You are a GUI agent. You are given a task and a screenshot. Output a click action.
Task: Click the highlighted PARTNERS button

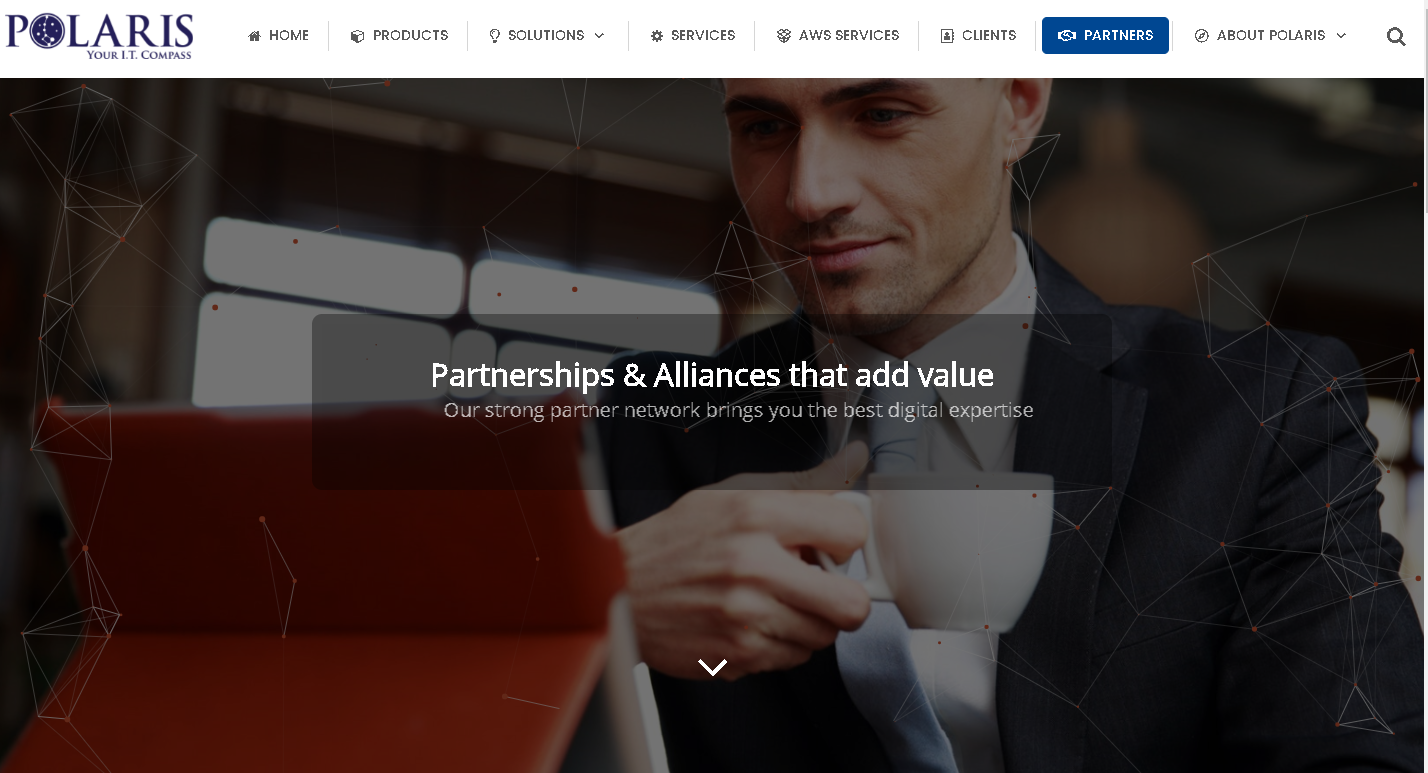point(1105,35)
